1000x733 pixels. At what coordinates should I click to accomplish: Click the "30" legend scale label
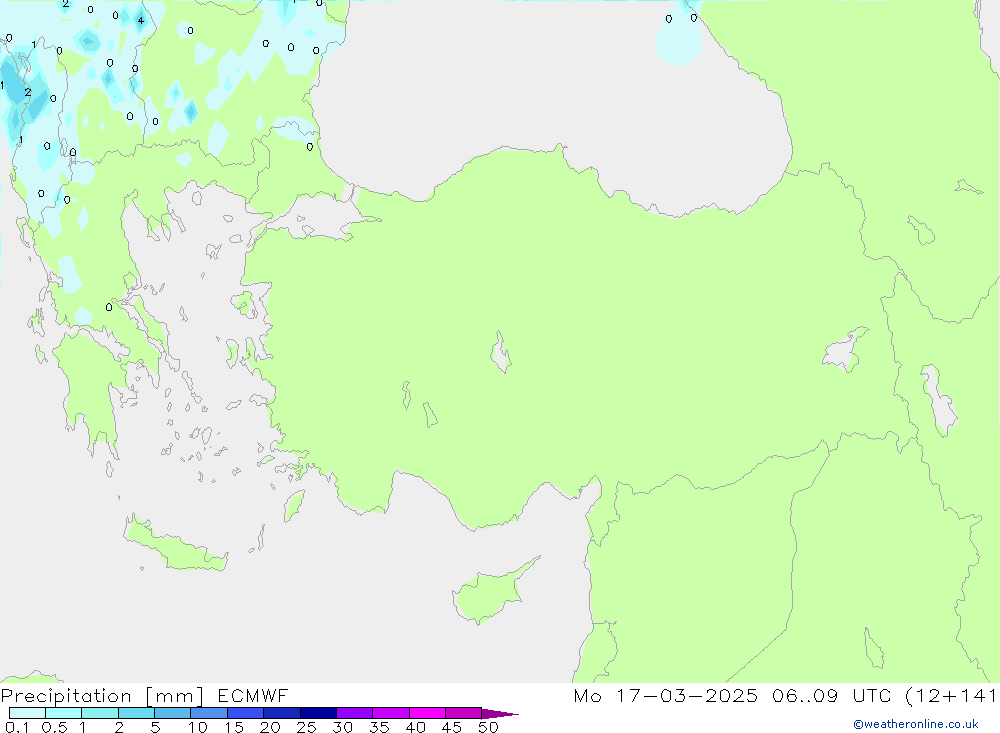point(342,727)
